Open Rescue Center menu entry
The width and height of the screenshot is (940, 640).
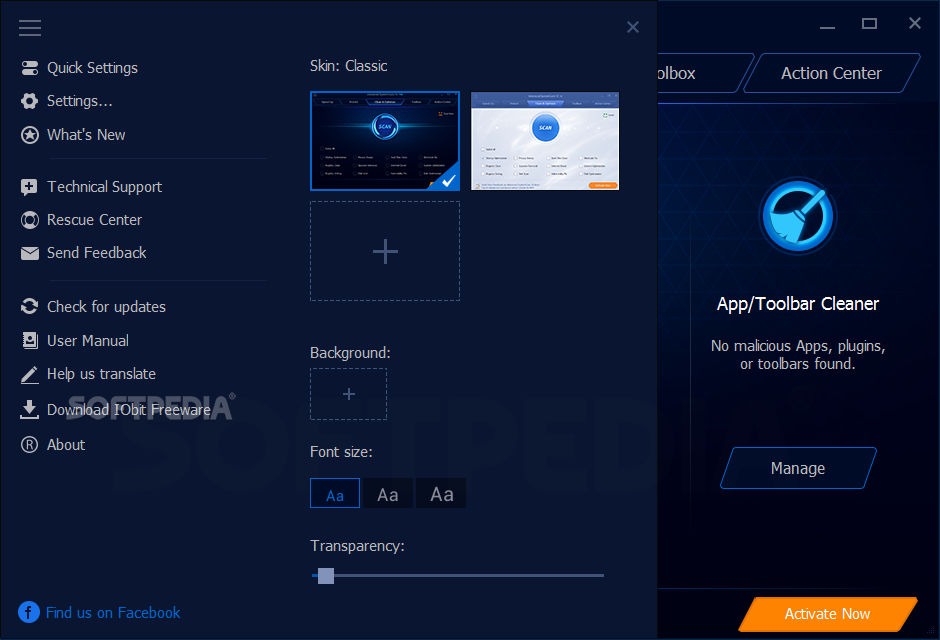(x=94, y=220)
